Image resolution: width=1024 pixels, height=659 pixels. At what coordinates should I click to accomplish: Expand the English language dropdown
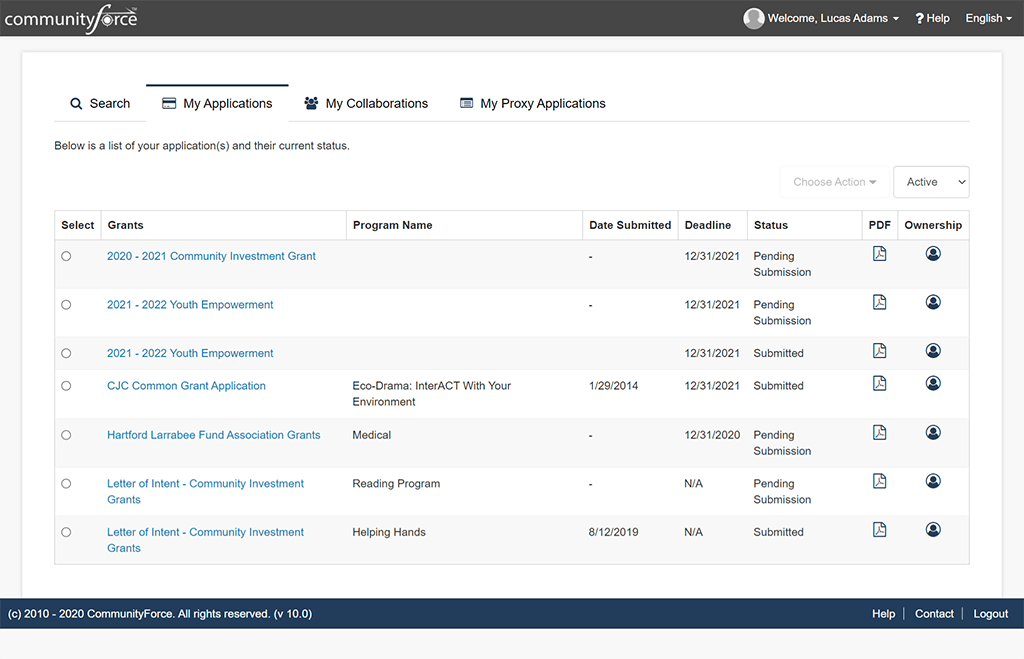[x=986, y=17]
